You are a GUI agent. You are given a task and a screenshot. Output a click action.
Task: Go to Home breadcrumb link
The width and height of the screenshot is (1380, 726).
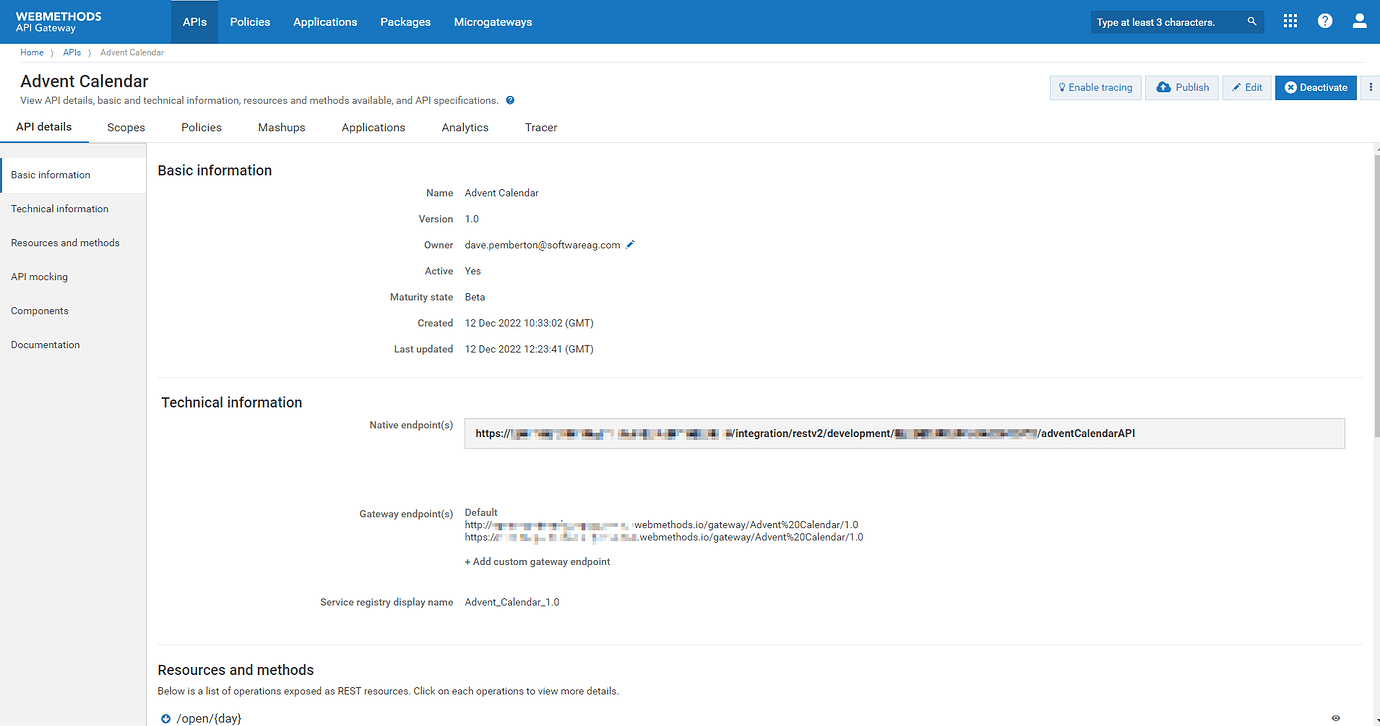click(32, 52)
